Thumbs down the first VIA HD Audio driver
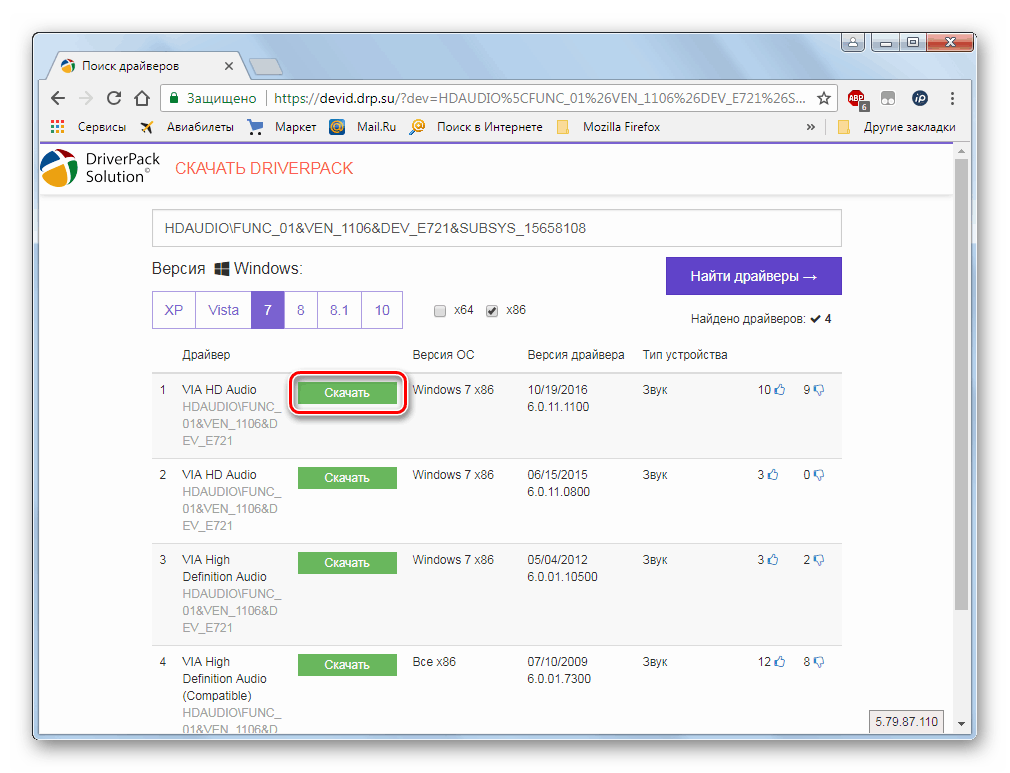1010x773 pixels. click(x=819, y=390)
